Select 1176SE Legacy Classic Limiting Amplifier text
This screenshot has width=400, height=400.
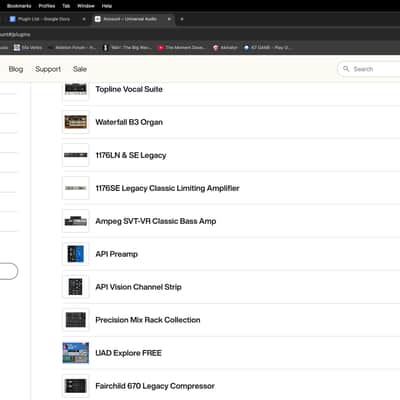[x=167, y=188]
